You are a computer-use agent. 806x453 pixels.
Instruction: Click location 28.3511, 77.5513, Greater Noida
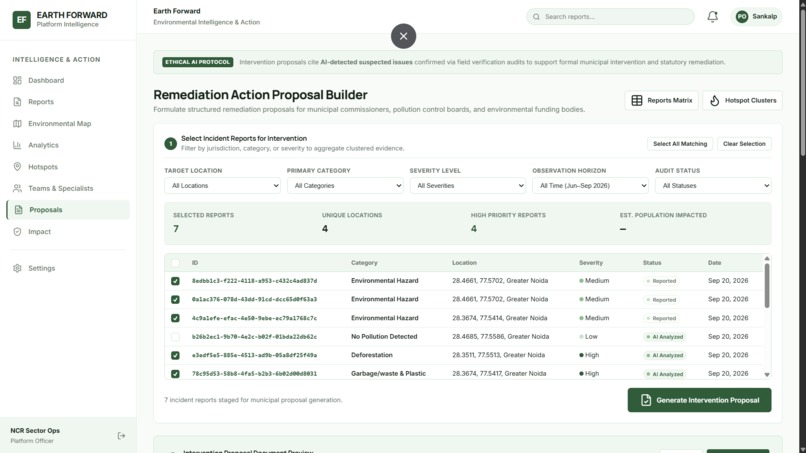point(498,355)
